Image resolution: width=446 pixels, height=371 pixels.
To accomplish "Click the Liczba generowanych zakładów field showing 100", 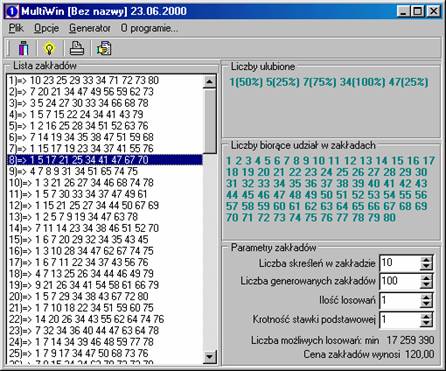I will tap(399, 281).
